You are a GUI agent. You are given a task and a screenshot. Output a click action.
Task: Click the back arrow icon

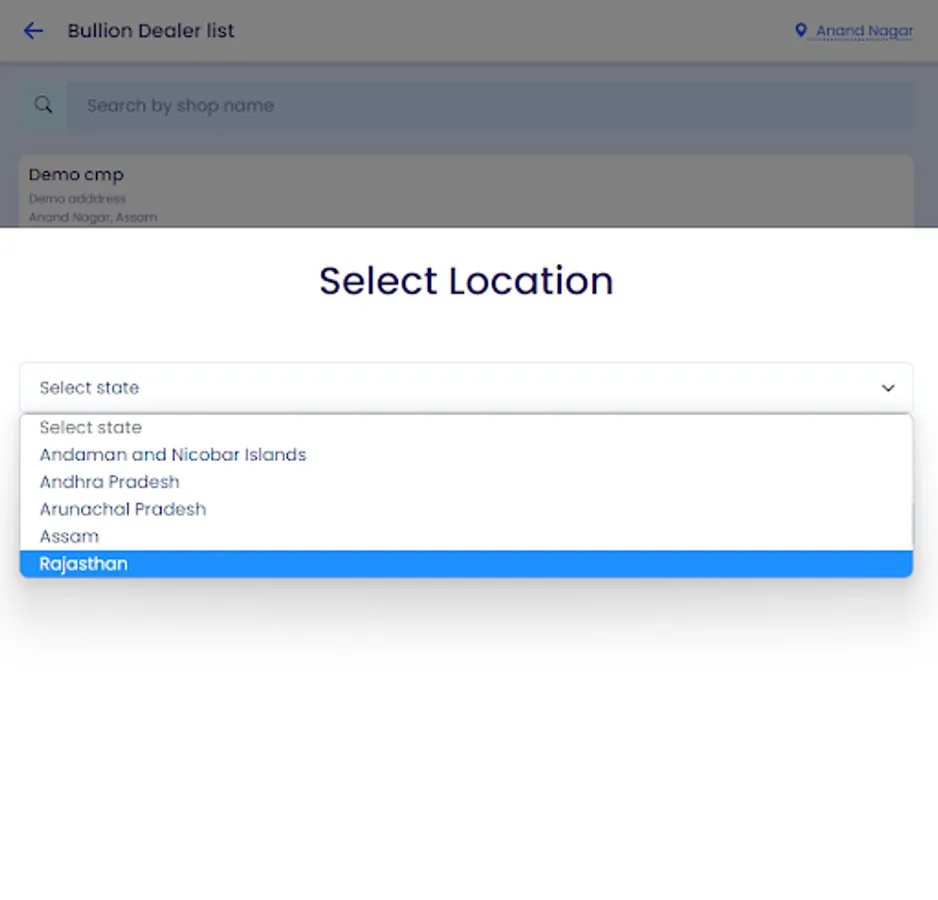33,31
